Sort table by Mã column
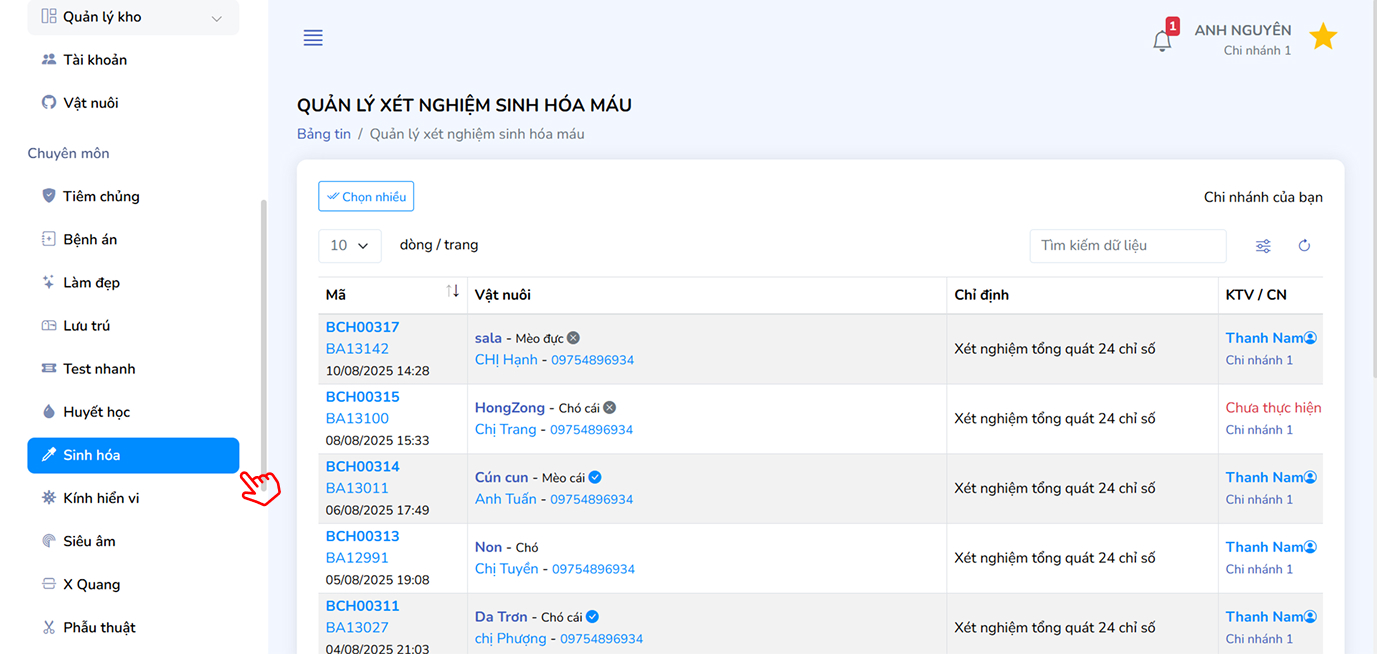This screenshot has height=654, width=1377. coord(452,291)
